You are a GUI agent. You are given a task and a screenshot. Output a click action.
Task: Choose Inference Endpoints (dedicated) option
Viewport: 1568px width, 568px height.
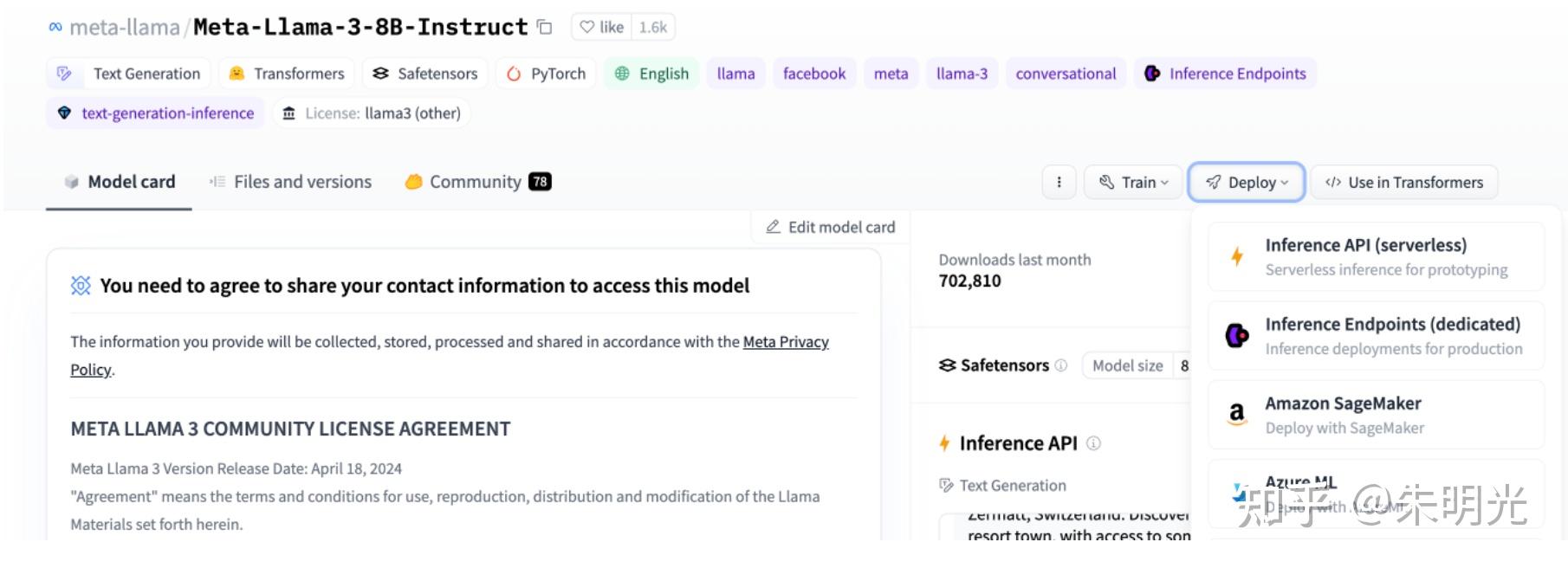(1376, 336)
